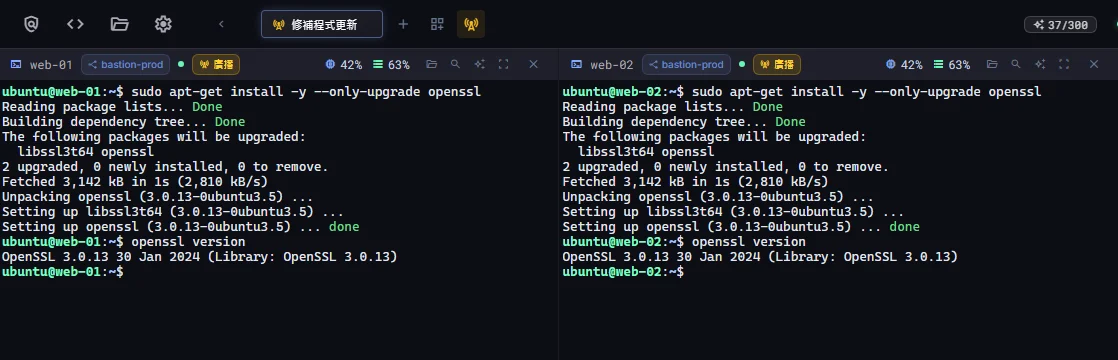Click the web-01 pane terminal icon

point(16,65)
